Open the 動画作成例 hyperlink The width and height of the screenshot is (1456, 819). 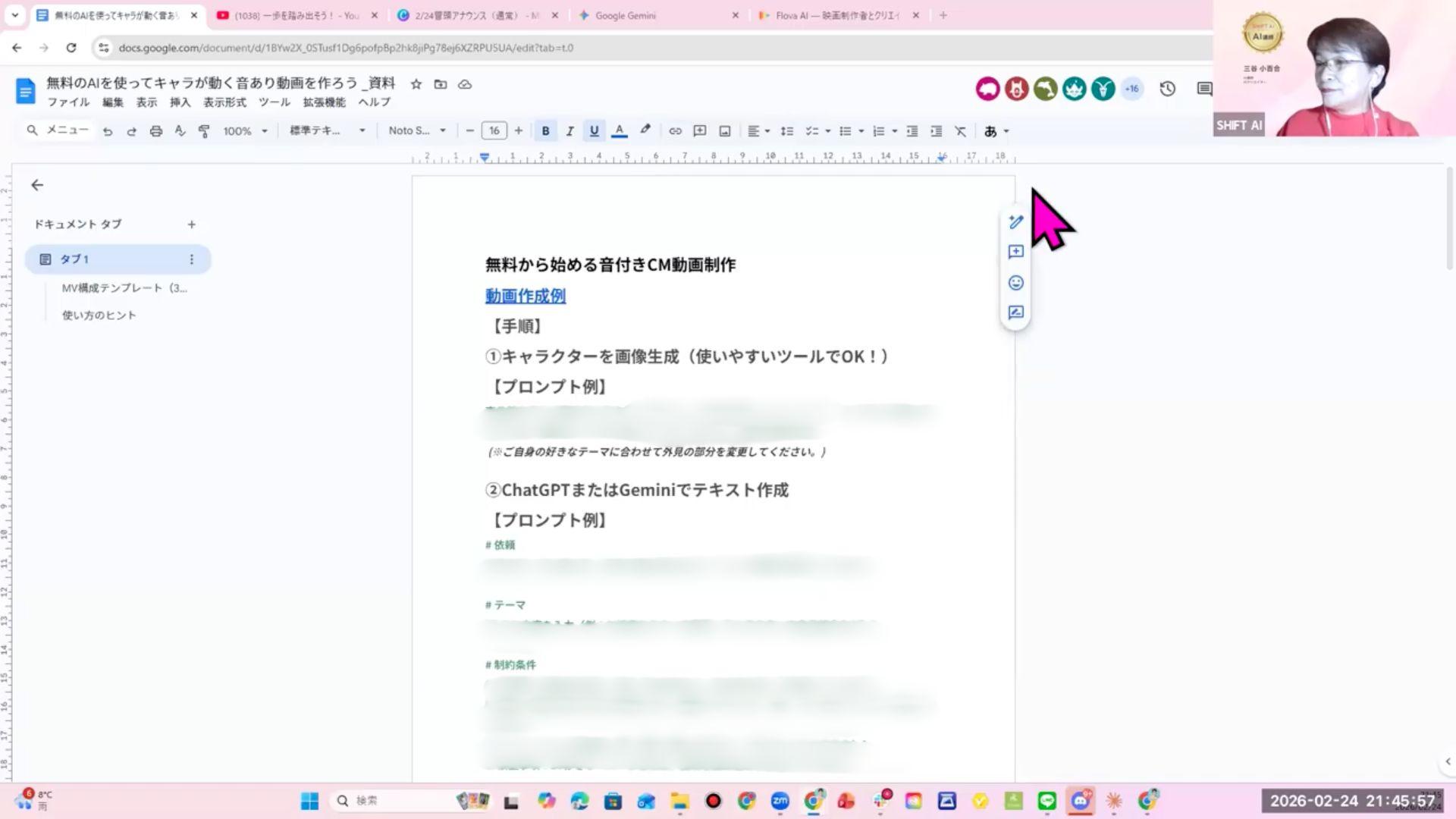click(x=526, y=296)
